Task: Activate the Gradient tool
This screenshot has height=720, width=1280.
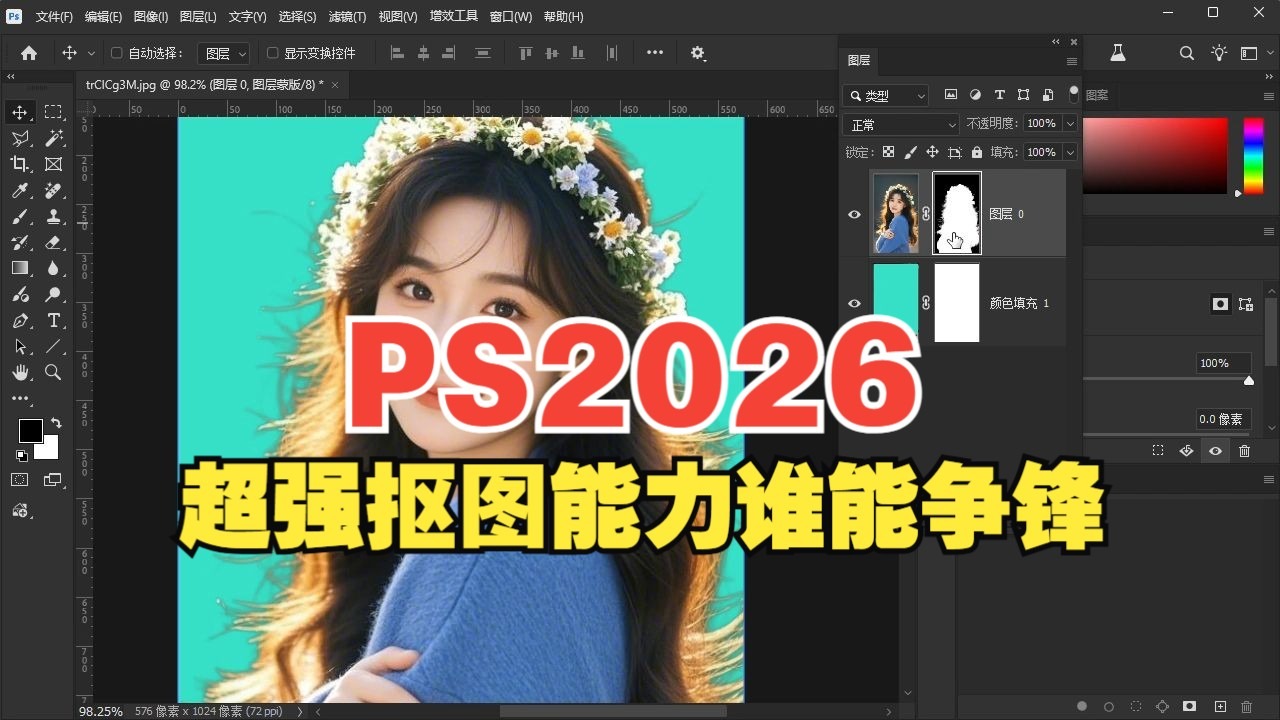Action: point(20,268)
